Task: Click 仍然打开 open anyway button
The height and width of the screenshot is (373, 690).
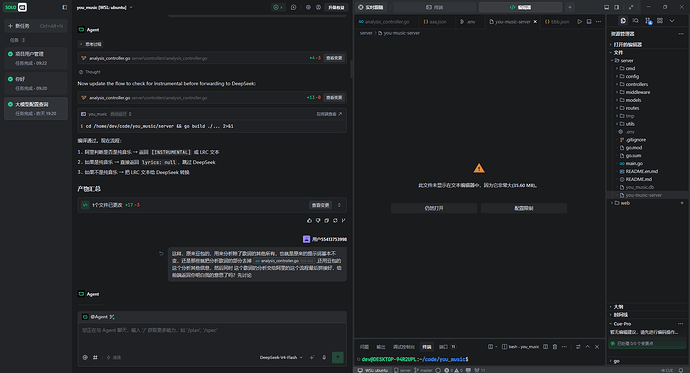Action: (x=434, y=208)
